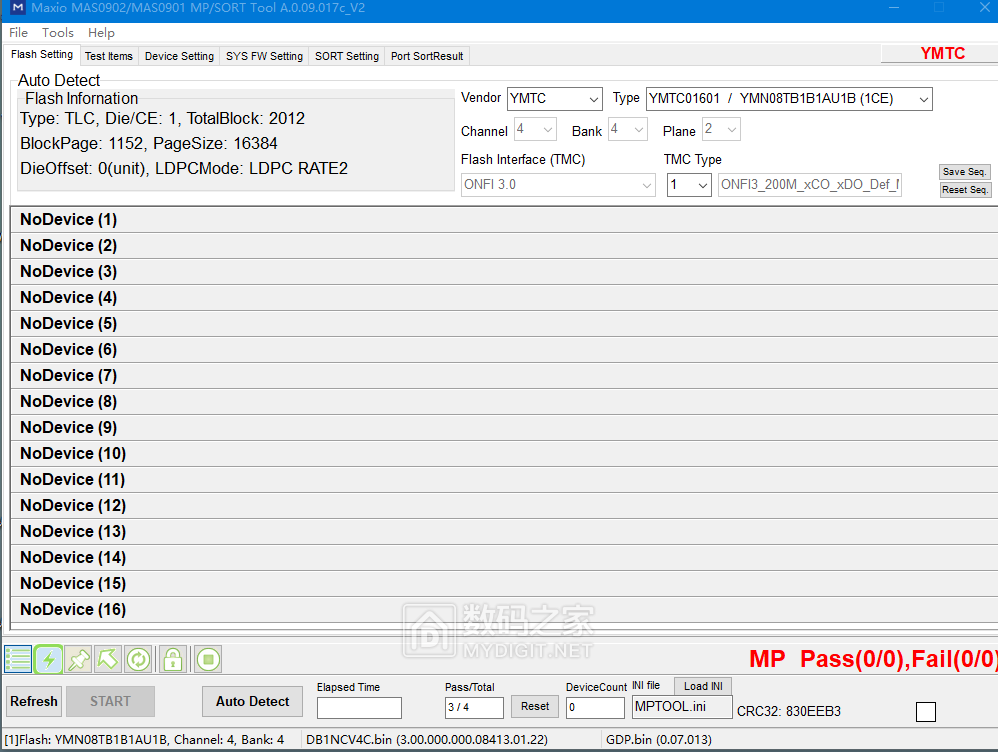Open the Plane dropdown
The image size is (998, 752).
point(721,129)
